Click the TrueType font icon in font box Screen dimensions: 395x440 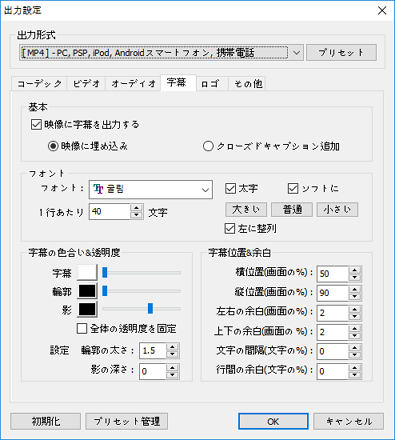[98, 189]
